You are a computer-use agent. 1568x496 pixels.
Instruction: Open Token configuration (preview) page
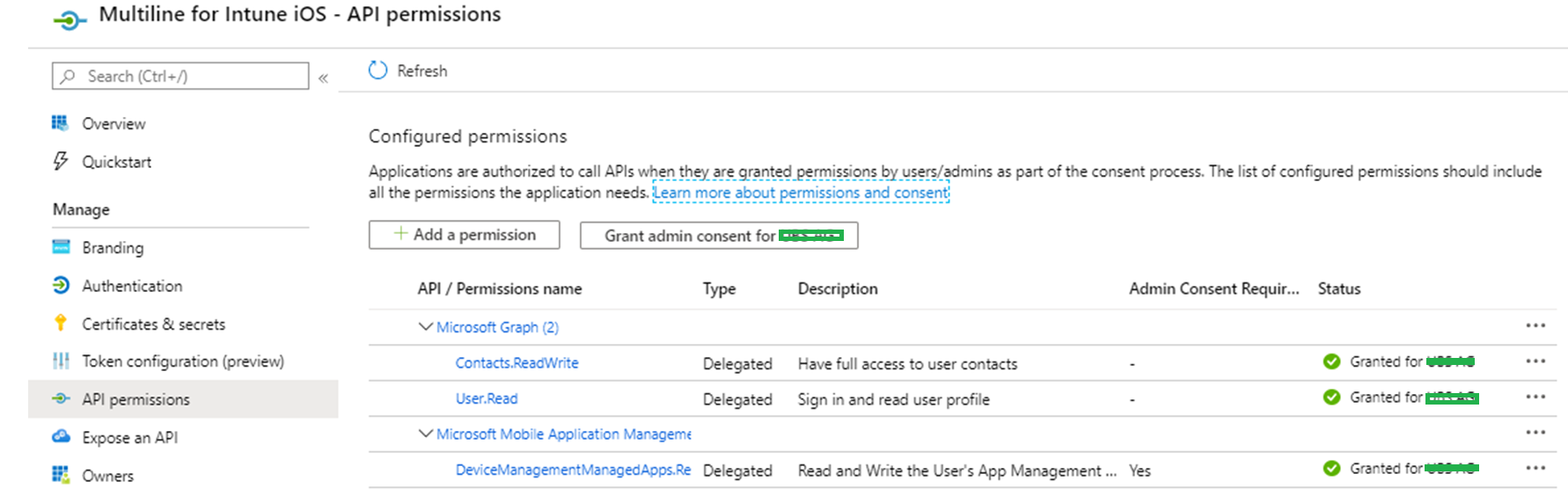(x=183, y=361)
